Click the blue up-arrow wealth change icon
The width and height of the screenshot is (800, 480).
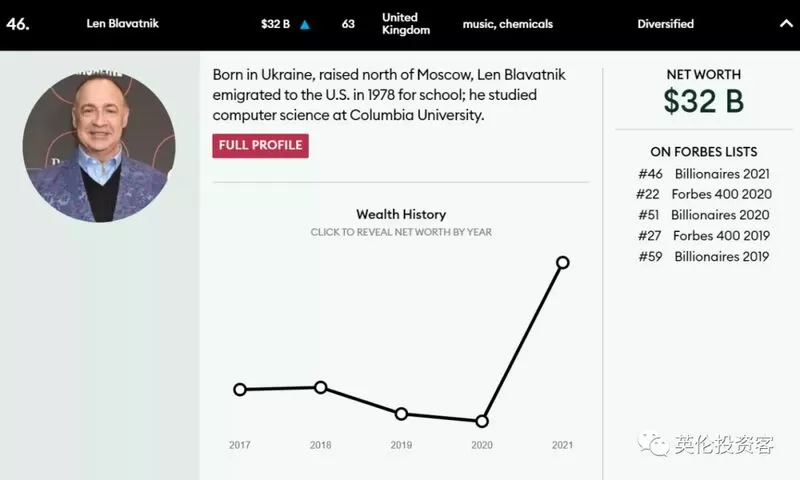pos(305,24)
